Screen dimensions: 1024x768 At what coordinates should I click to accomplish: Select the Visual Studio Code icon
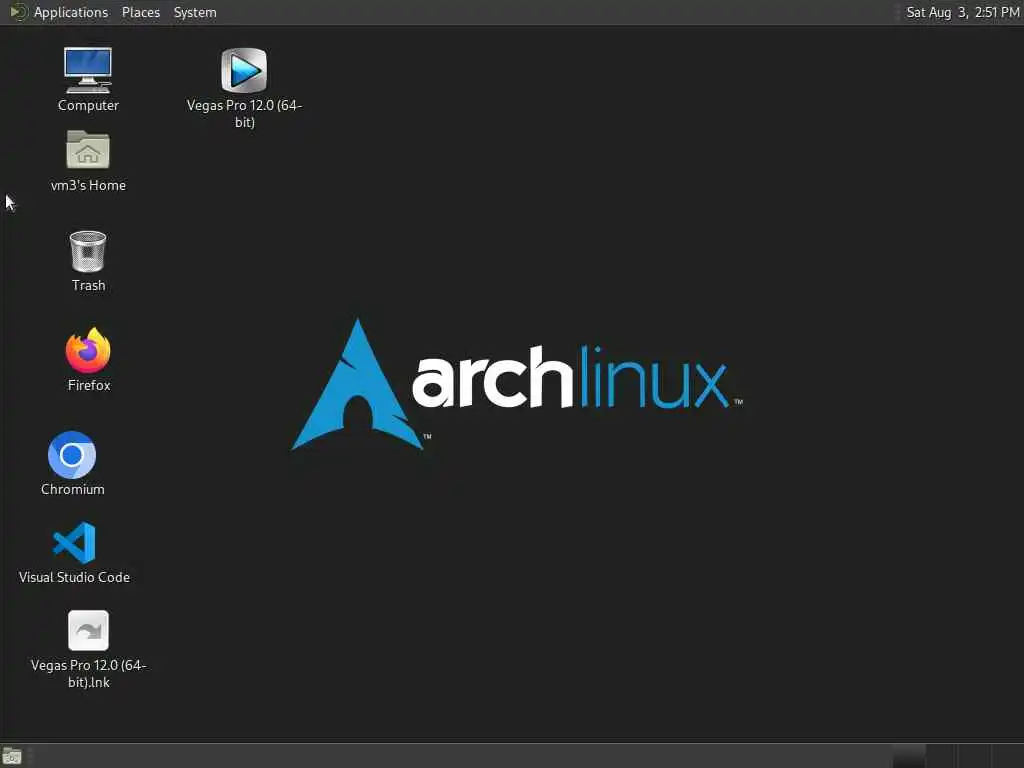74,543
